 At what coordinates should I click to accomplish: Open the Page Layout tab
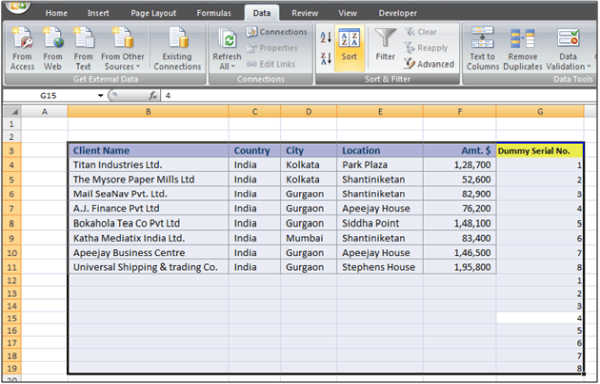[x=153, y=13]
